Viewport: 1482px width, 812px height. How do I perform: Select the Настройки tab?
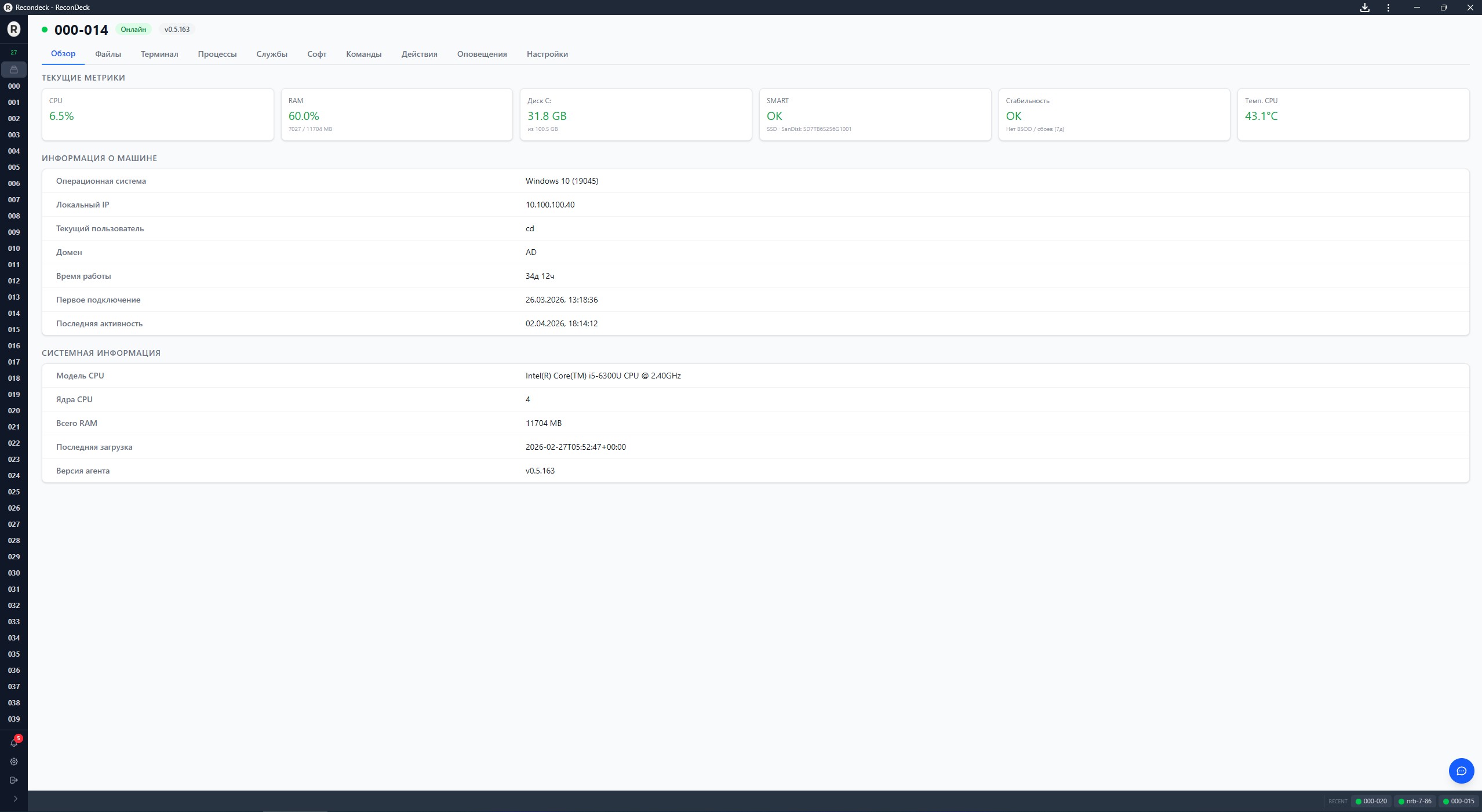(x=547, y=54)
